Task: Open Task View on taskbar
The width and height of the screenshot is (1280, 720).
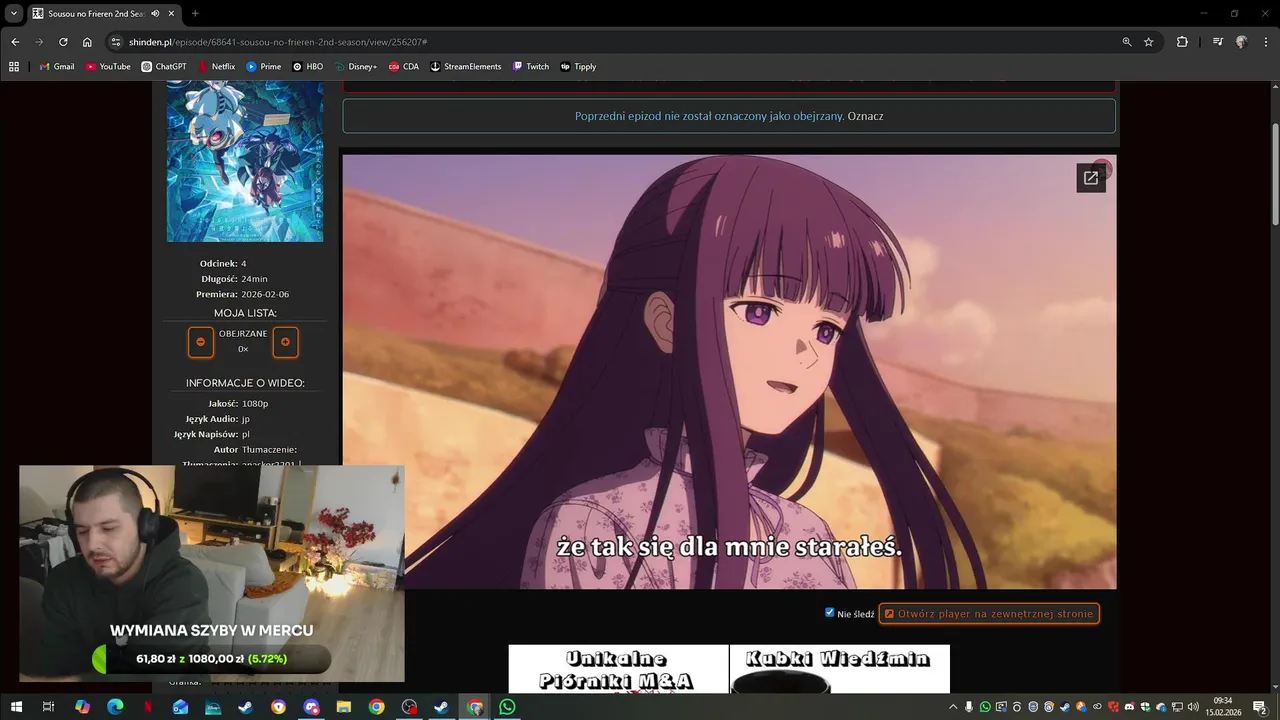Action: [x=48, y=707]
